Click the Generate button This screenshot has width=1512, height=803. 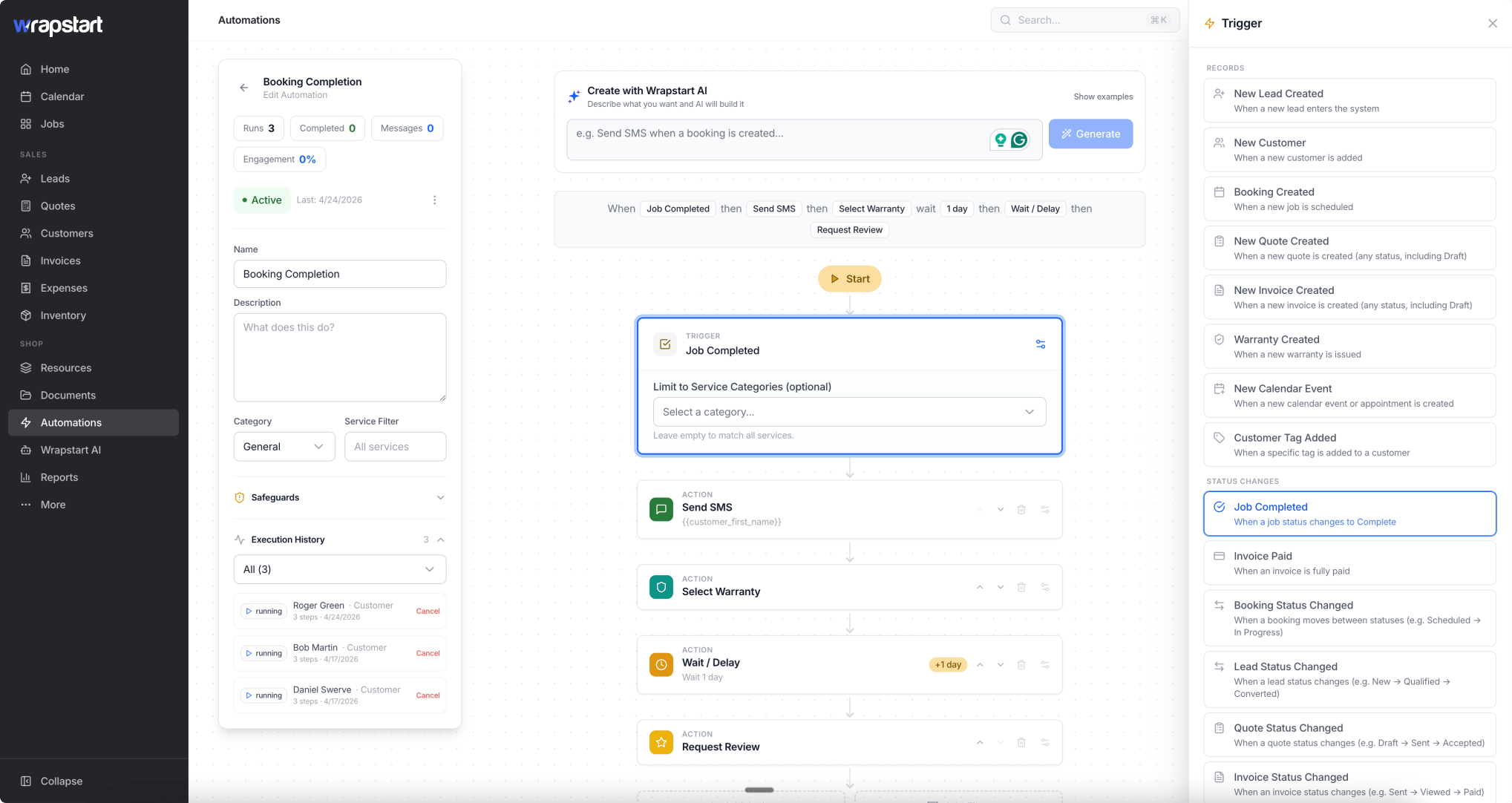1090,134
